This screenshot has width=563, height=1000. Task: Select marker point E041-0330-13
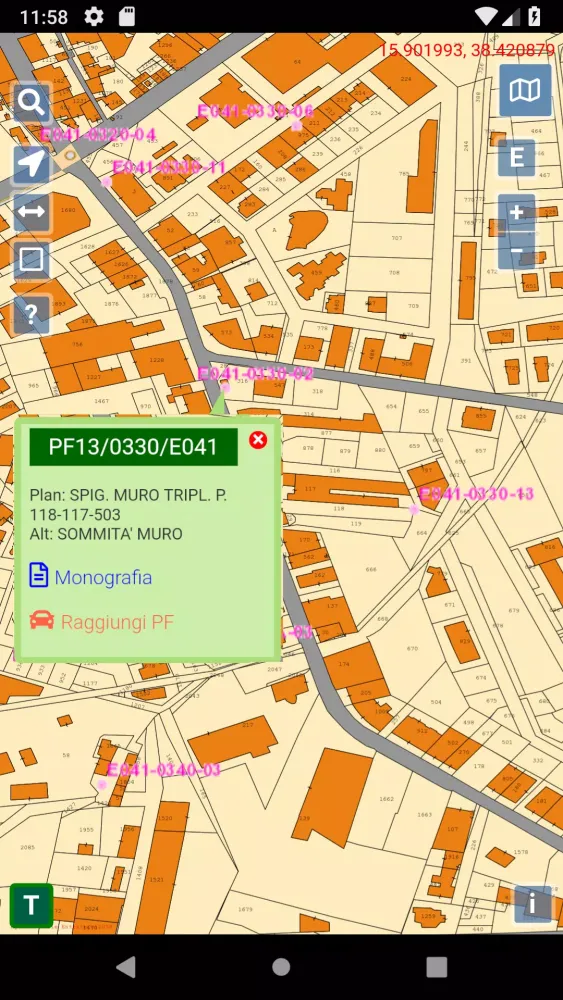414,510
